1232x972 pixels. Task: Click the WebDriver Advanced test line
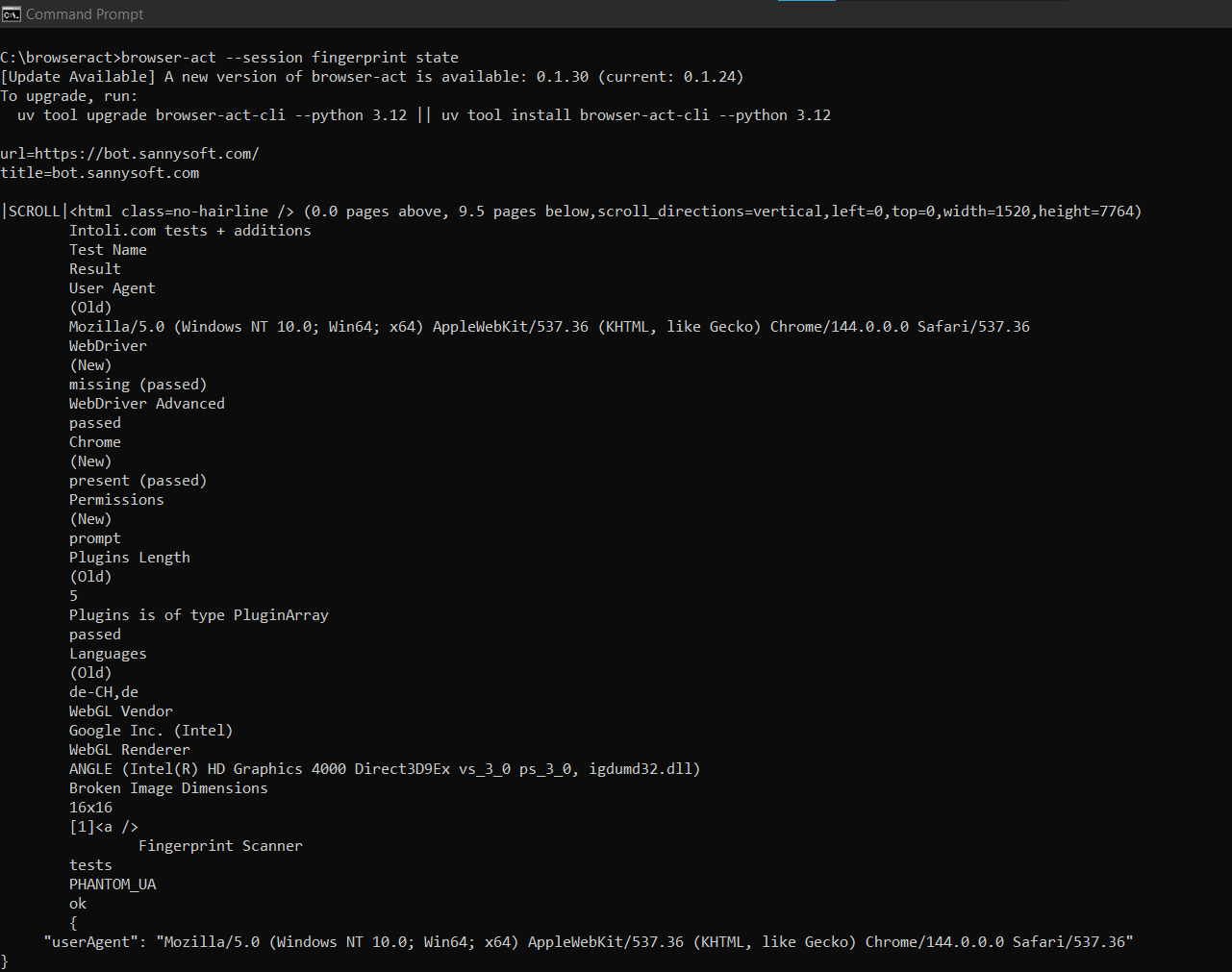(x=147, y=404)
